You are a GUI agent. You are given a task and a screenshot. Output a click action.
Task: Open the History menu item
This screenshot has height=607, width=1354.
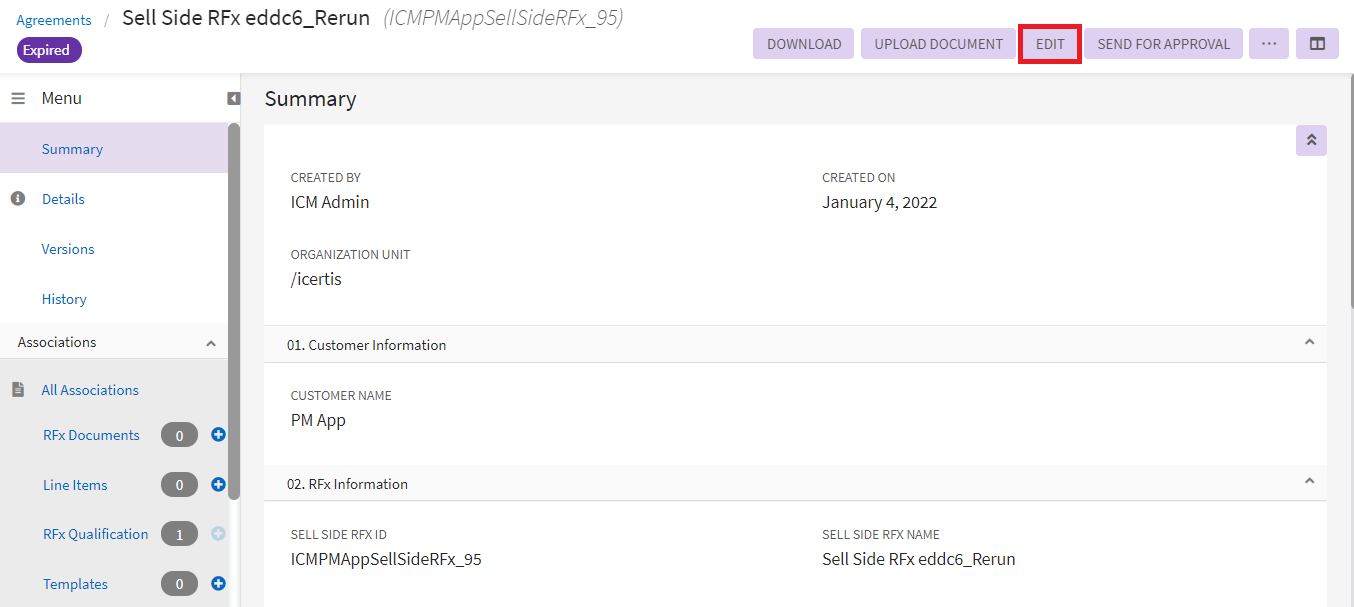[x=64, y=299]
